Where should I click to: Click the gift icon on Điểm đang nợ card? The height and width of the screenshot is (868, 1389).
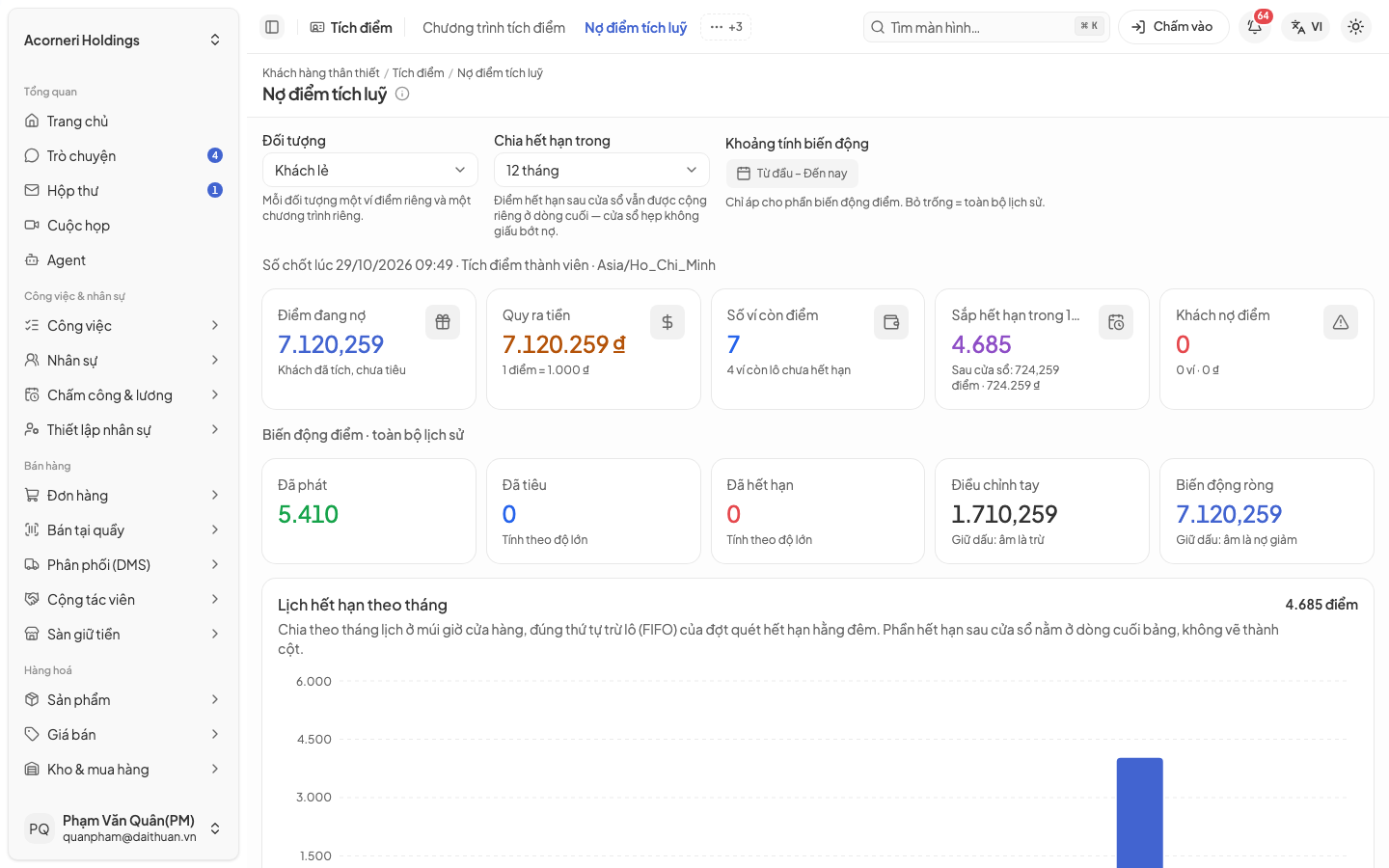(443, 322)
